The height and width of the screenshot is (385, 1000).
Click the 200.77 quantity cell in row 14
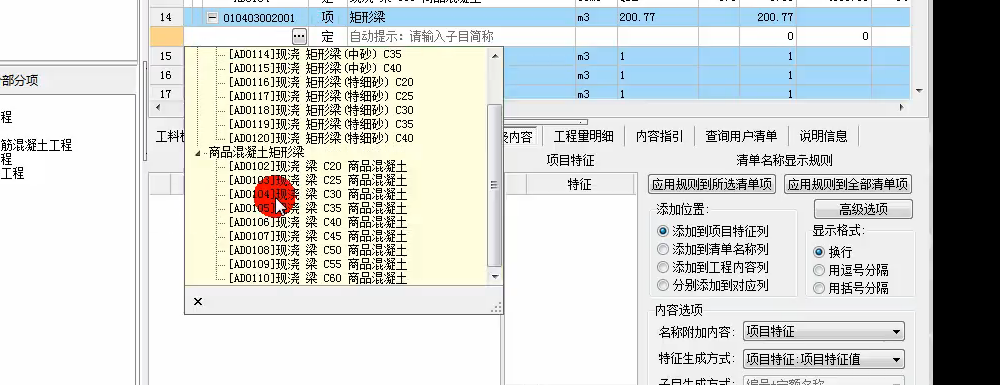point(657,18)
